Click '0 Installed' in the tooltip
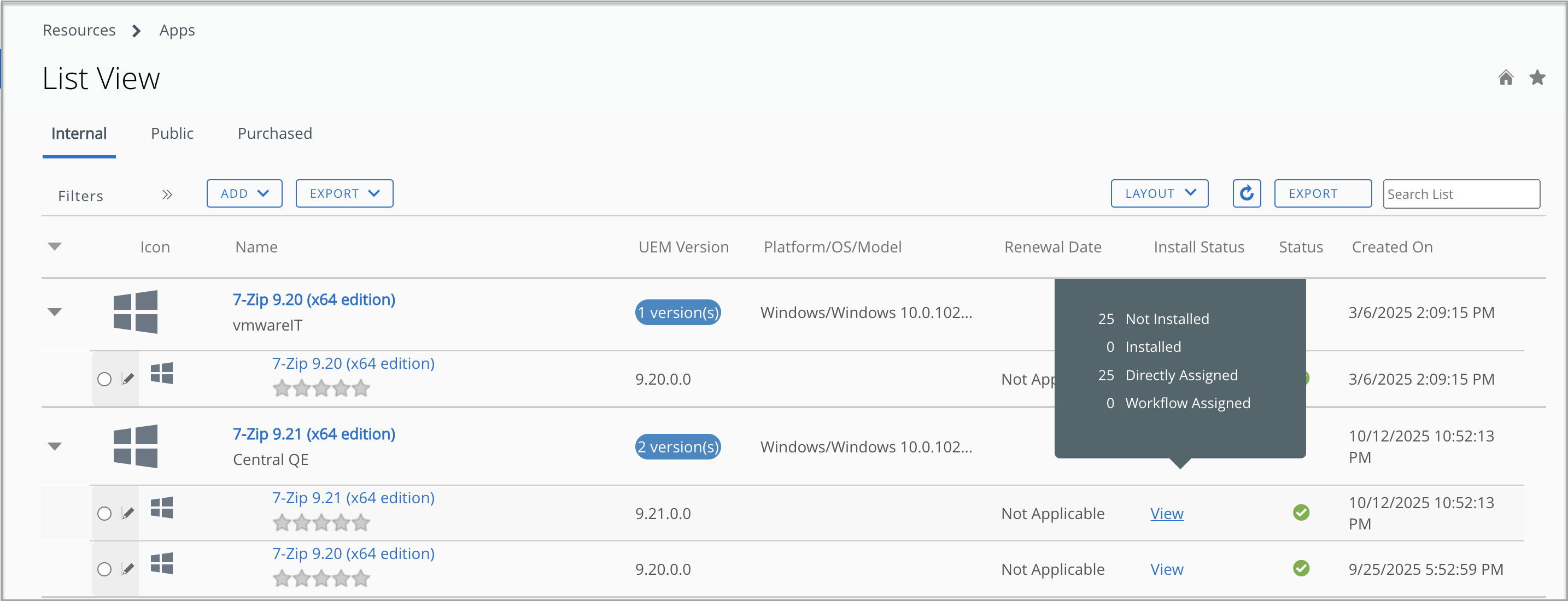 coord(1144,347)
